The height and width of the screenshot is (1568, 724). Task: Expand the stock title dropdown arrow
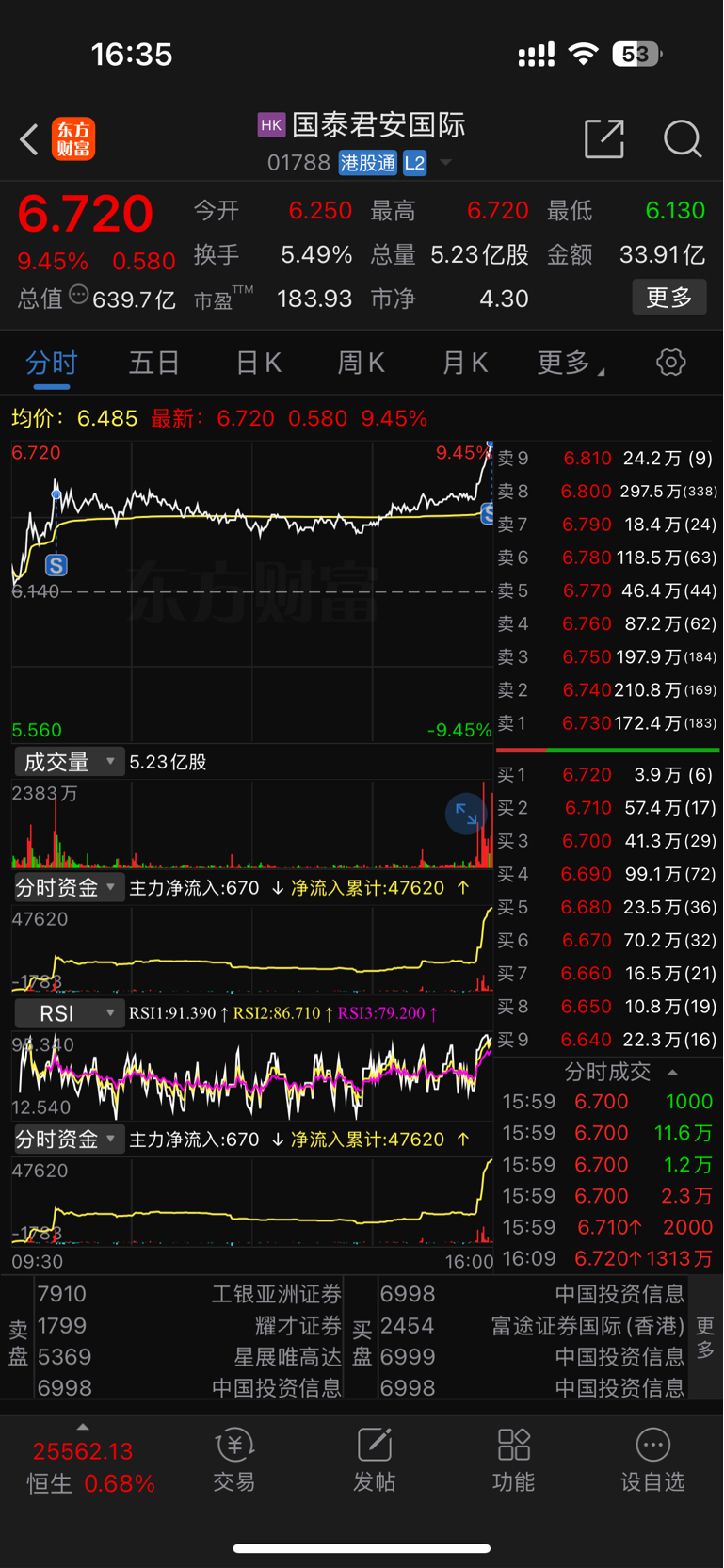445,163
